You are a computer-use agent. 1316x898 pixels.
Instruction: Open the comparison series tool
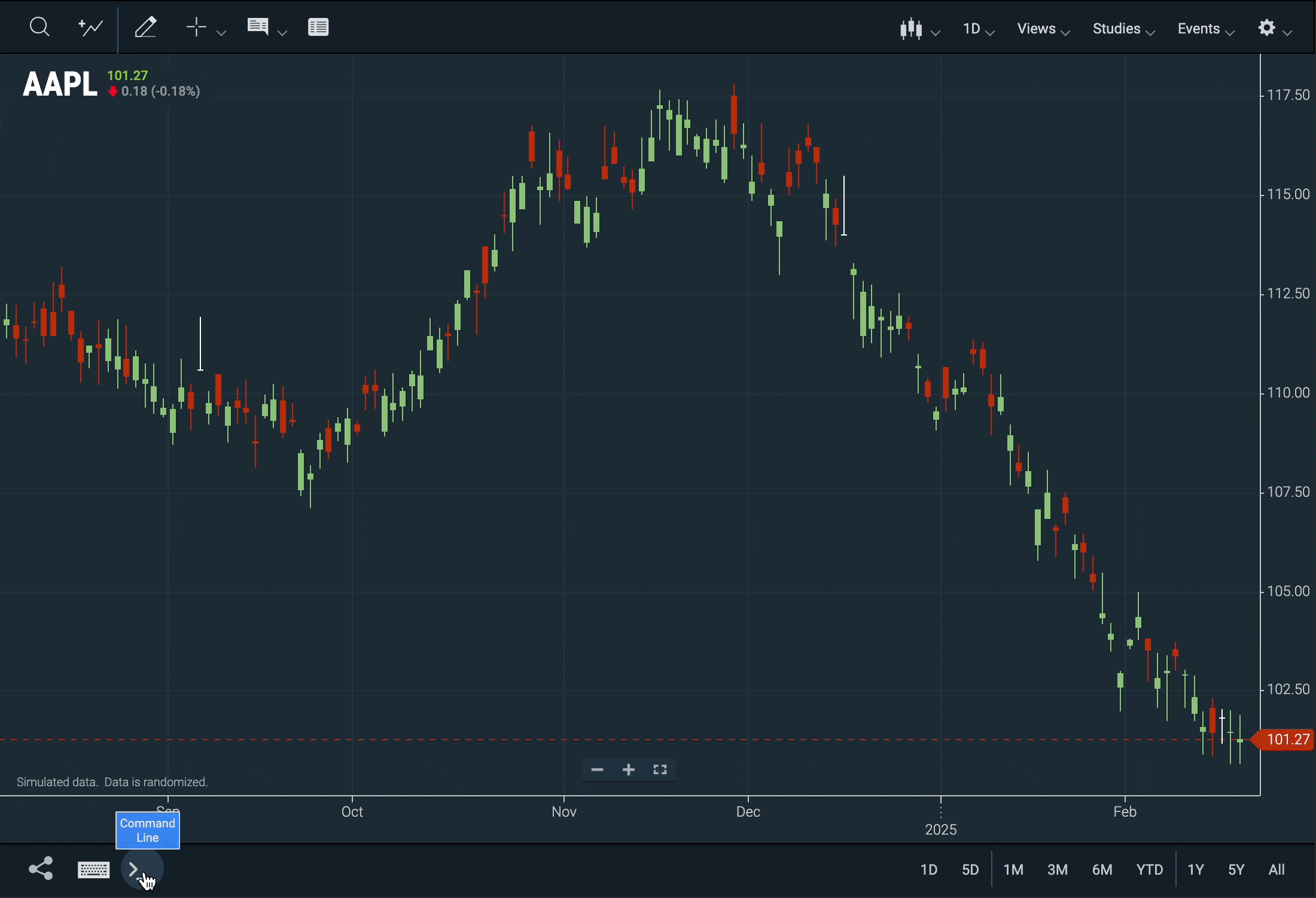91,28
